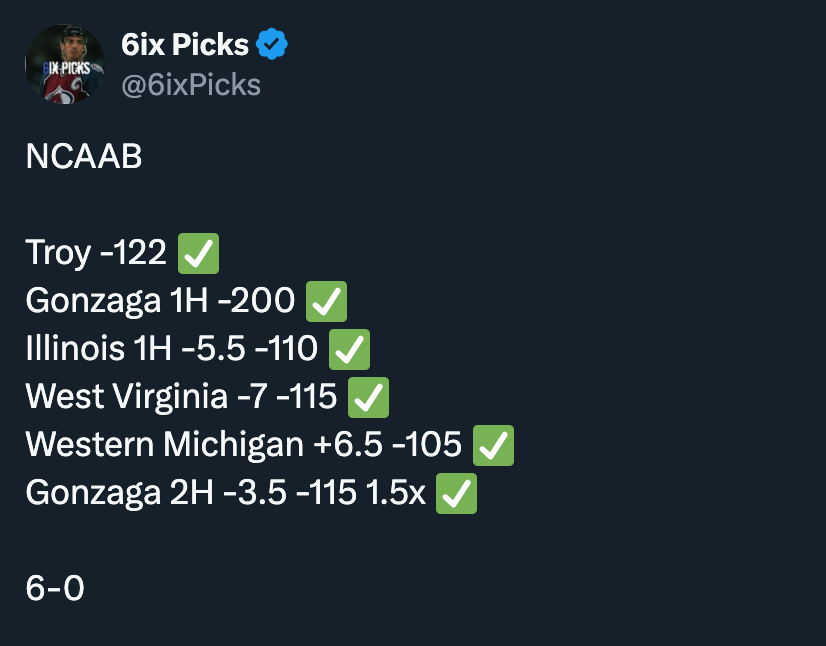Click the checkmark beside Troy -122
The height and width of the screenshot is (646, 826).
(x=199, y=253)
